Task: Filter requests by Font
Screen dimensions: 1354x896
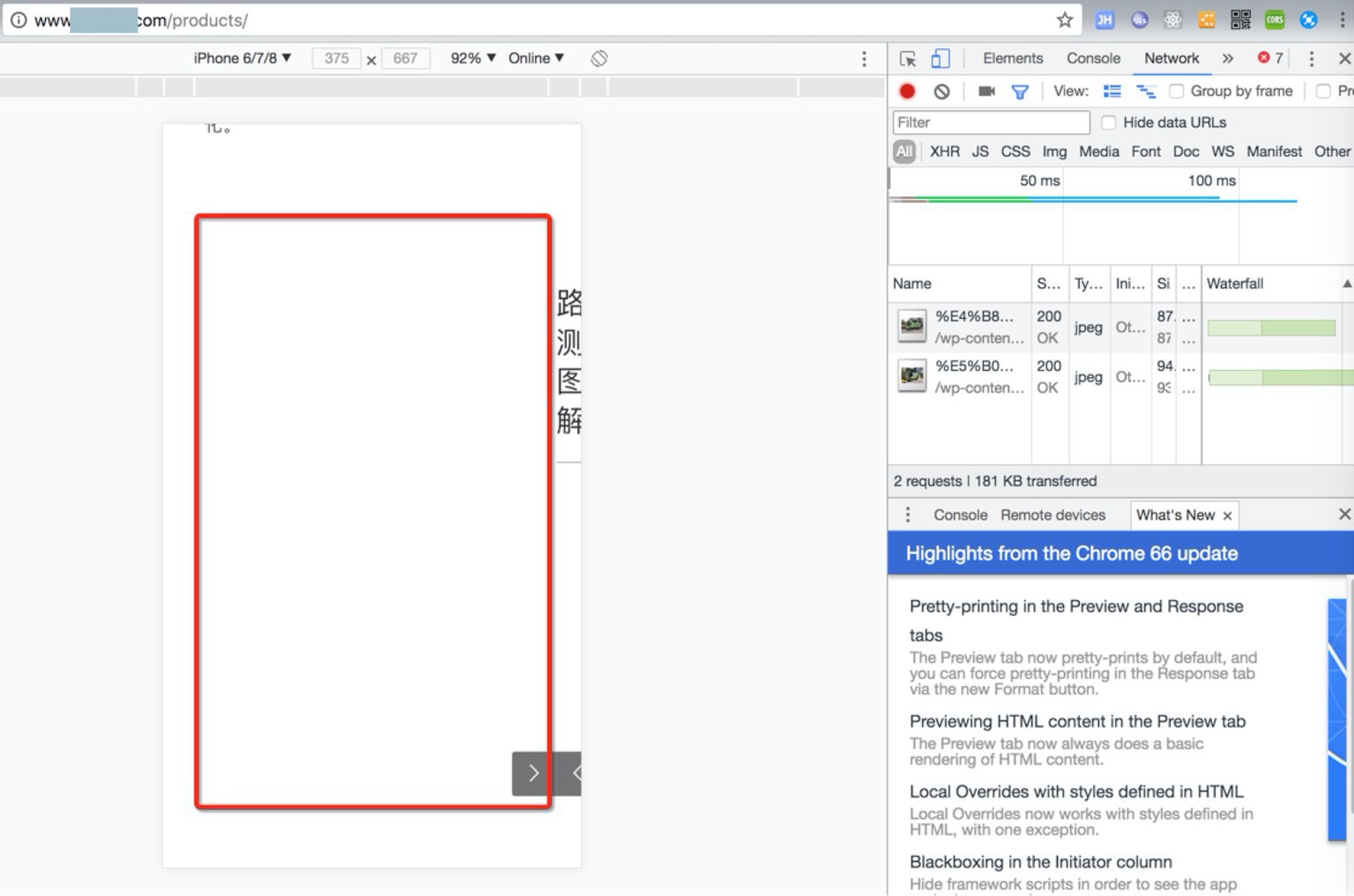Action: pyautogui.click(x=1146, y=152)
